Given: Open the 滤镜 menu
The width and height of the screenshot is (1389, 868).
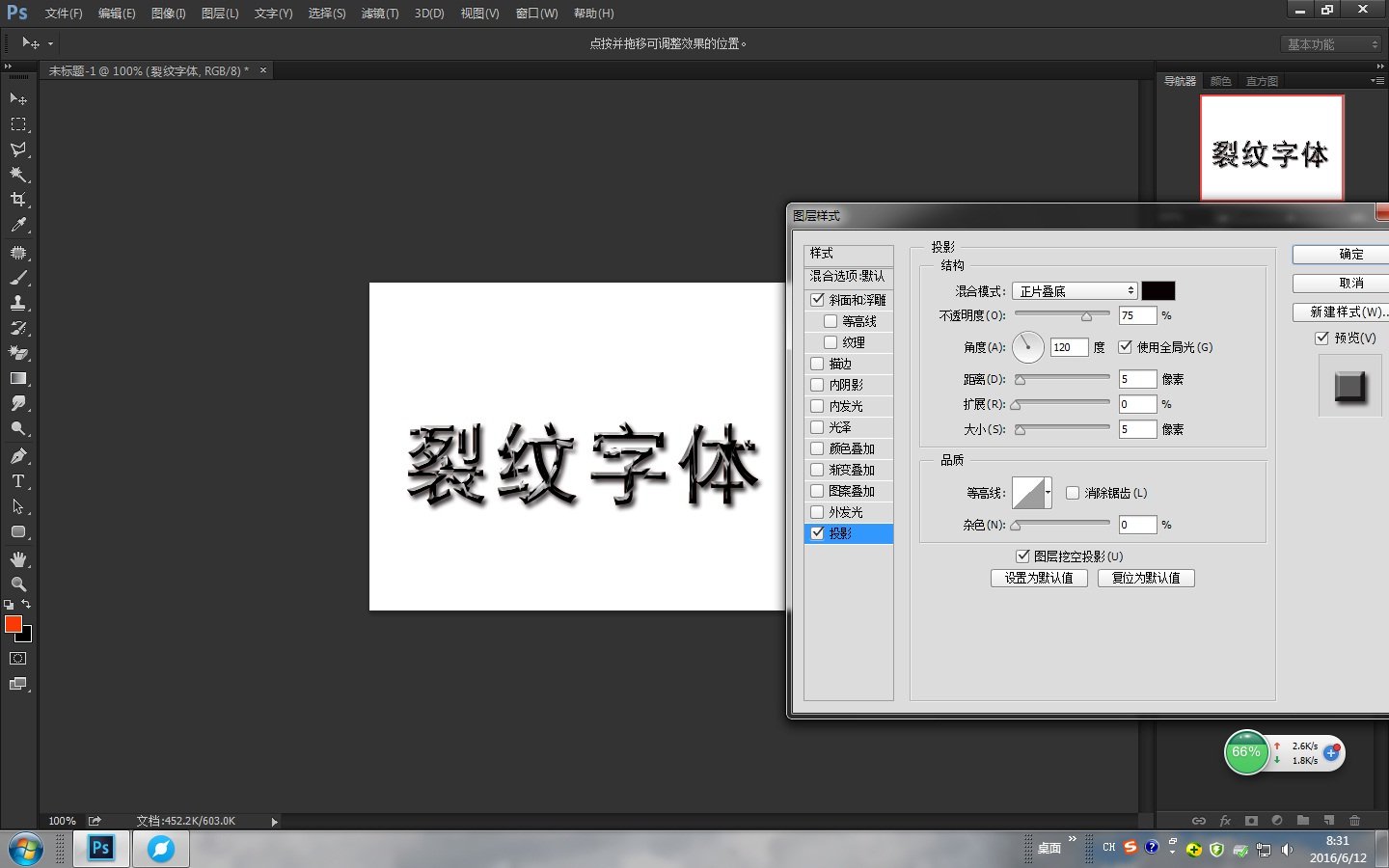Looking at the screenshot, I should pos(379,13).
